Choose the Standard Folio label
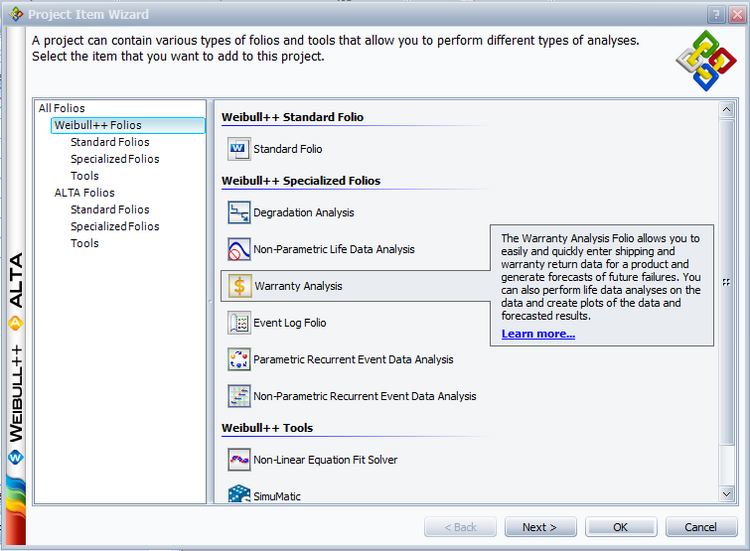 [288, 149]
